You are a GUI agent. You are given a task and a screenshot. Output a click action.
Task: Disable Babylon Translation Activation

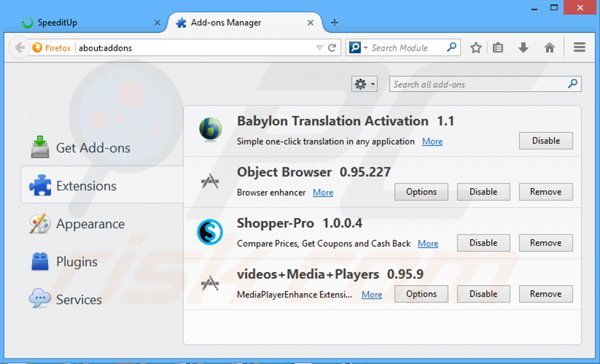point(546,141)
